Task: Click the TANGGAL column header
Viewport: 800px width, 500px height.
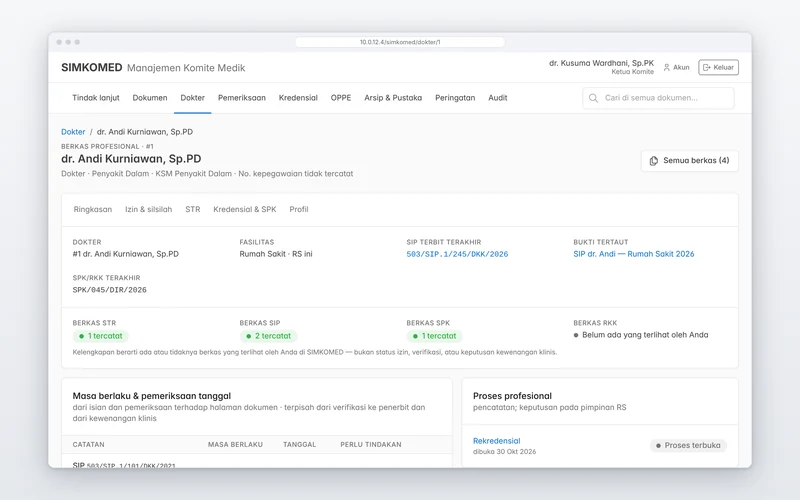Action: (x=299, y=445)
